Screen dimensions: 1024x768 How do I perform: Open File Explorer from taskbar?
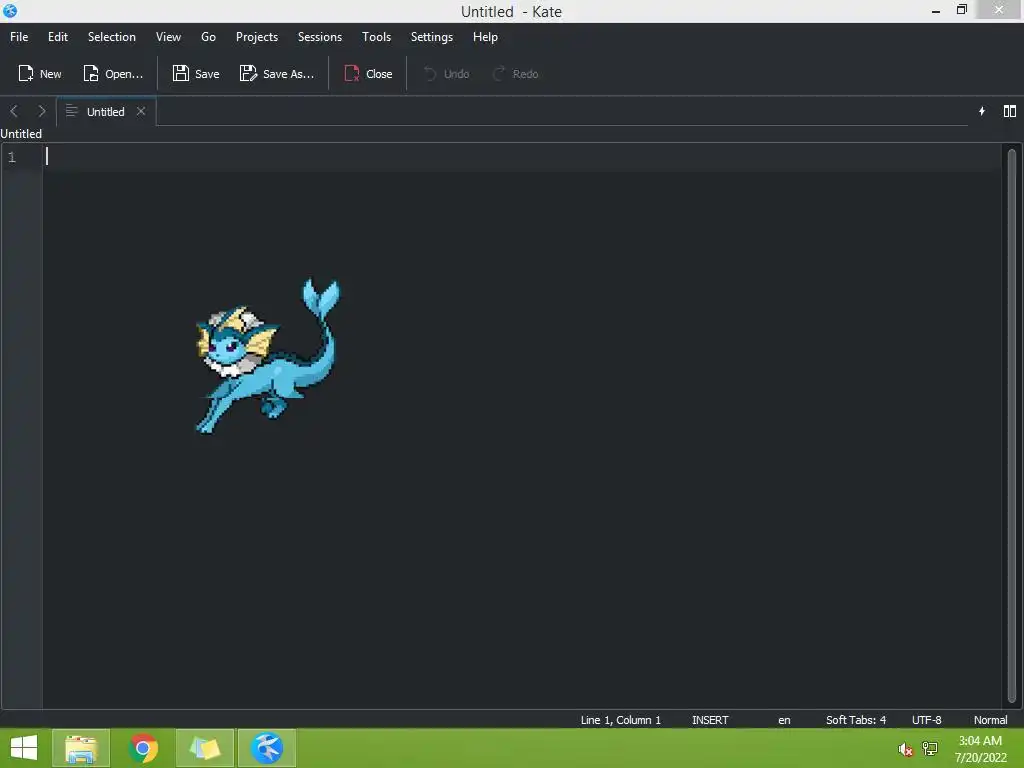coord(81,748)
